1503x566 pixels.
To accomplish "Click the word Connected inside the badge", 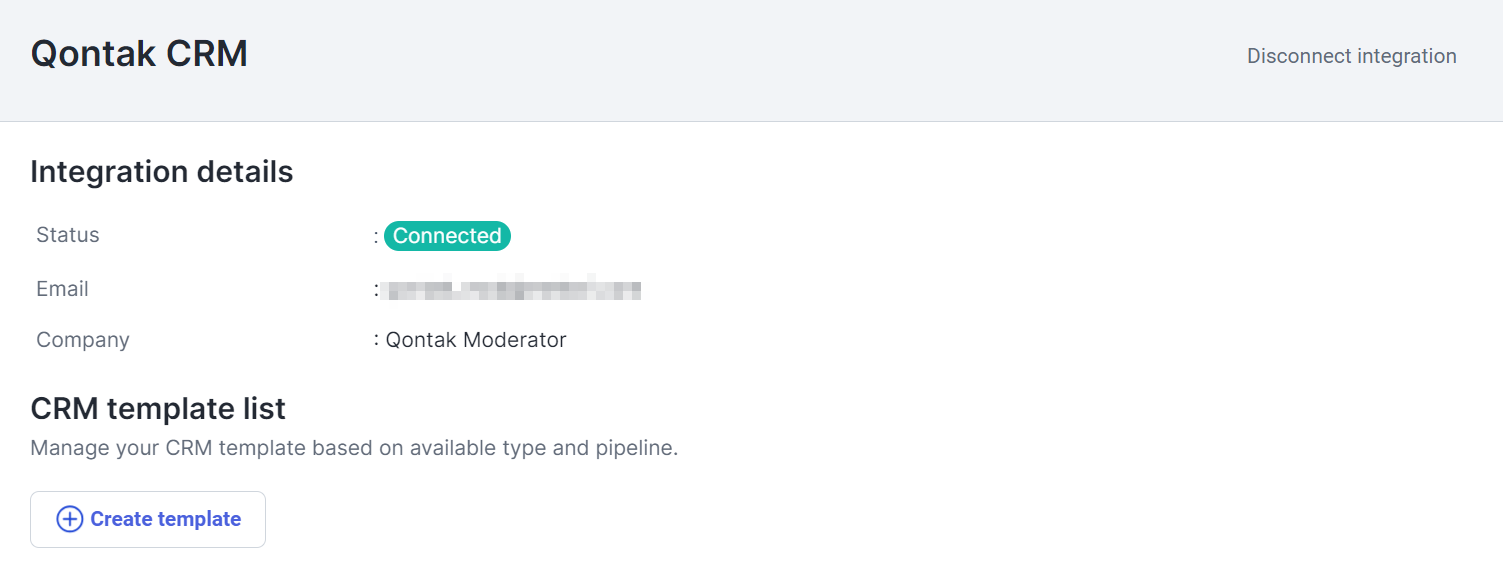I will click(x=447, y=236).
